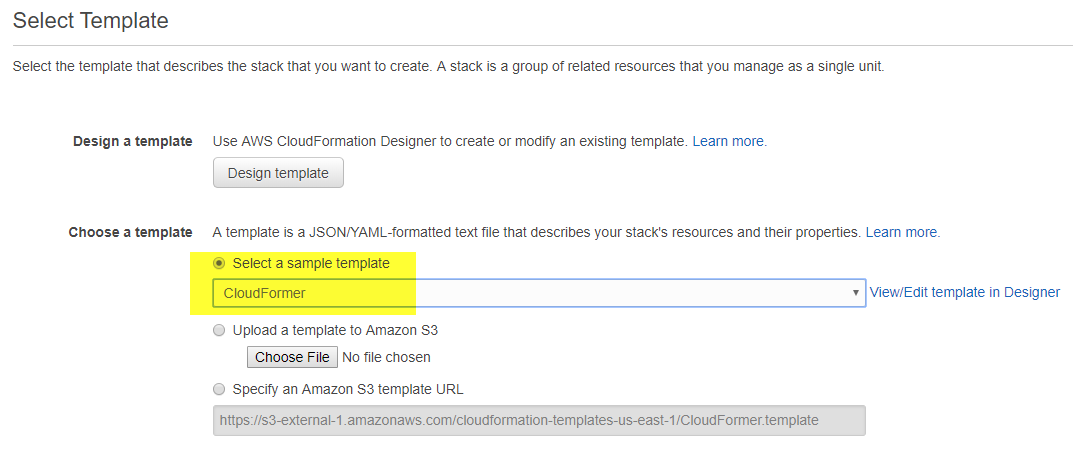Click the stack description paragraph text
This screenshot has height=456, width=1073.
click(448, 67)
